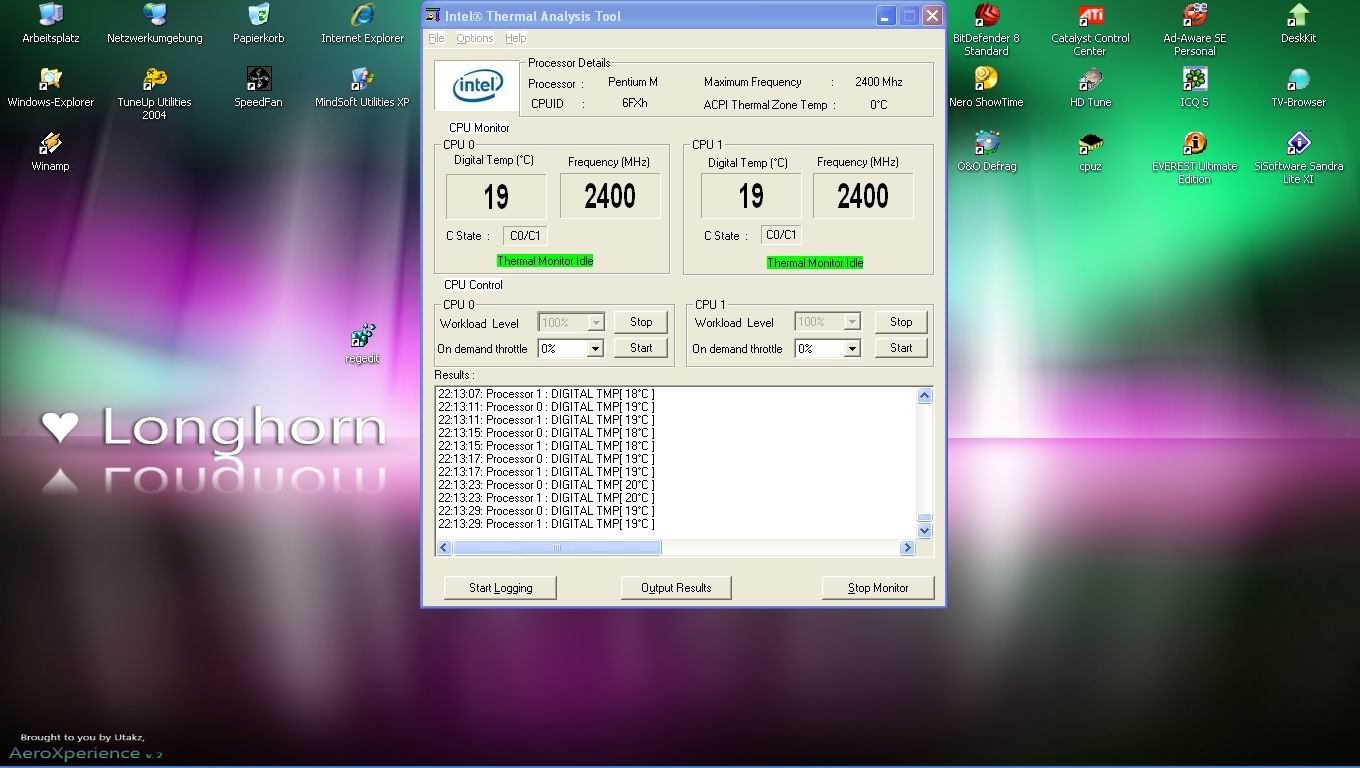Image resolution: width=1360 pixels, height=768 pixels.
Task: Launch the SpeedFan desktop icon
Action: (x=258, y=88)
